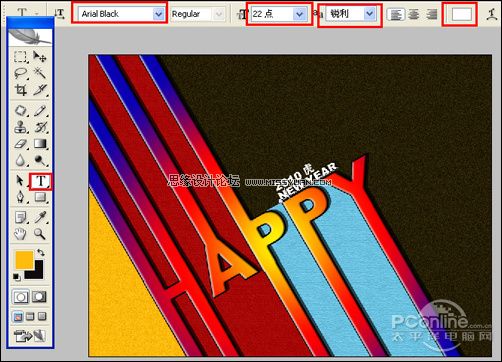The image size is (502, 362).
Task: Switch to Standard editing mode
Action: click(x=21, y=297)
